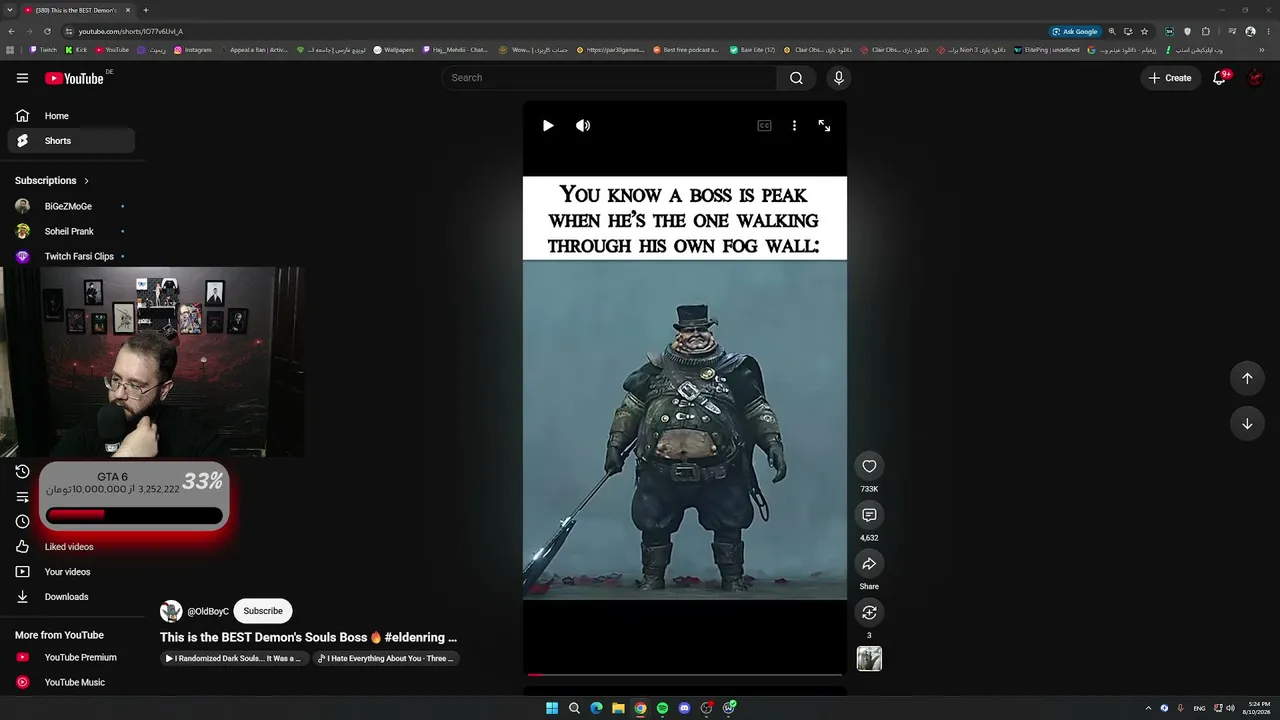
Task: Open the comments on this Short
Action: [869, 515]
